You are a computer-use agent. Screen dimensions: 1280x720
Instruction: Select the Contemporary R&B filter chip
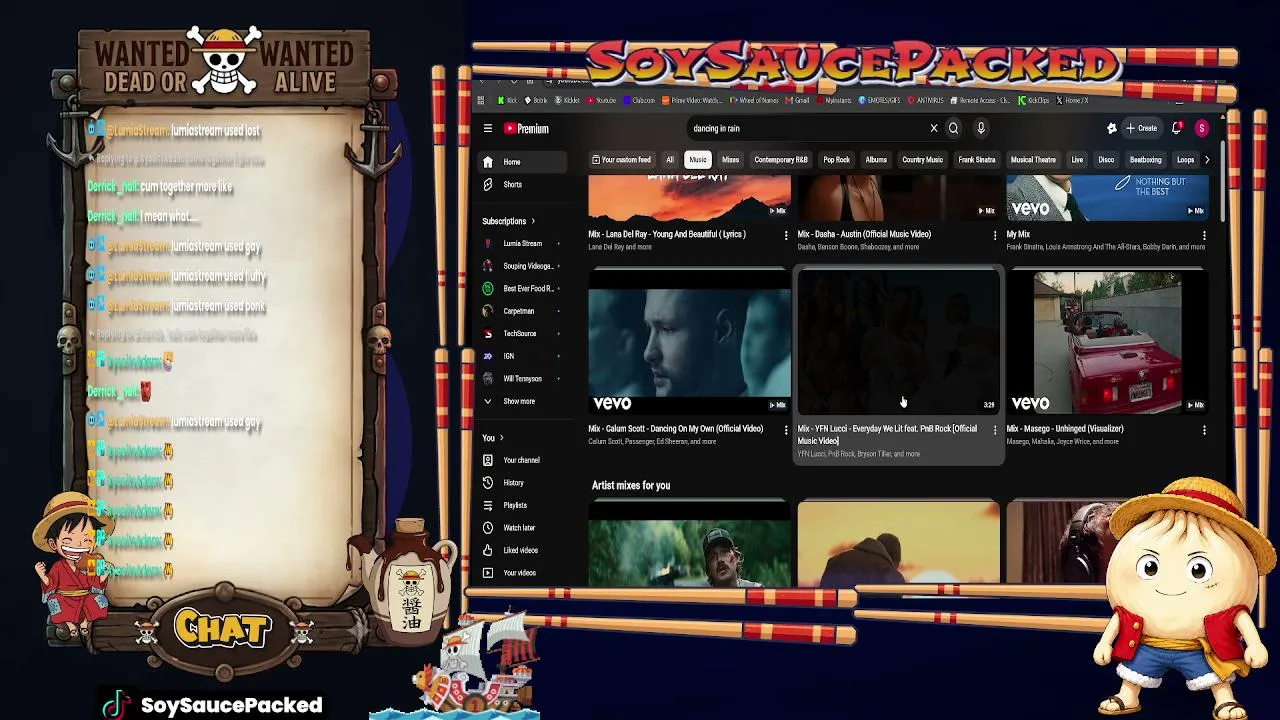(x=781, y=160)
